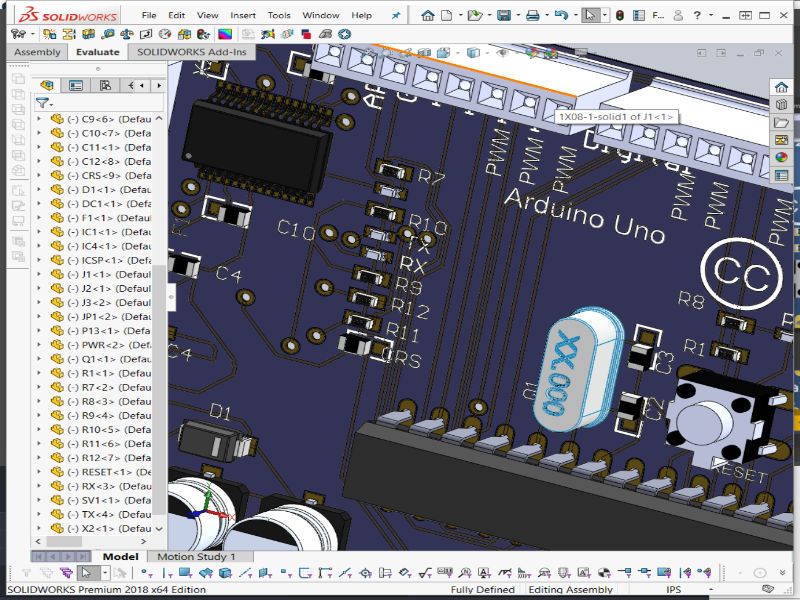Open the SOLIDWORKS Add-Ins tab

tap(192, 52)
